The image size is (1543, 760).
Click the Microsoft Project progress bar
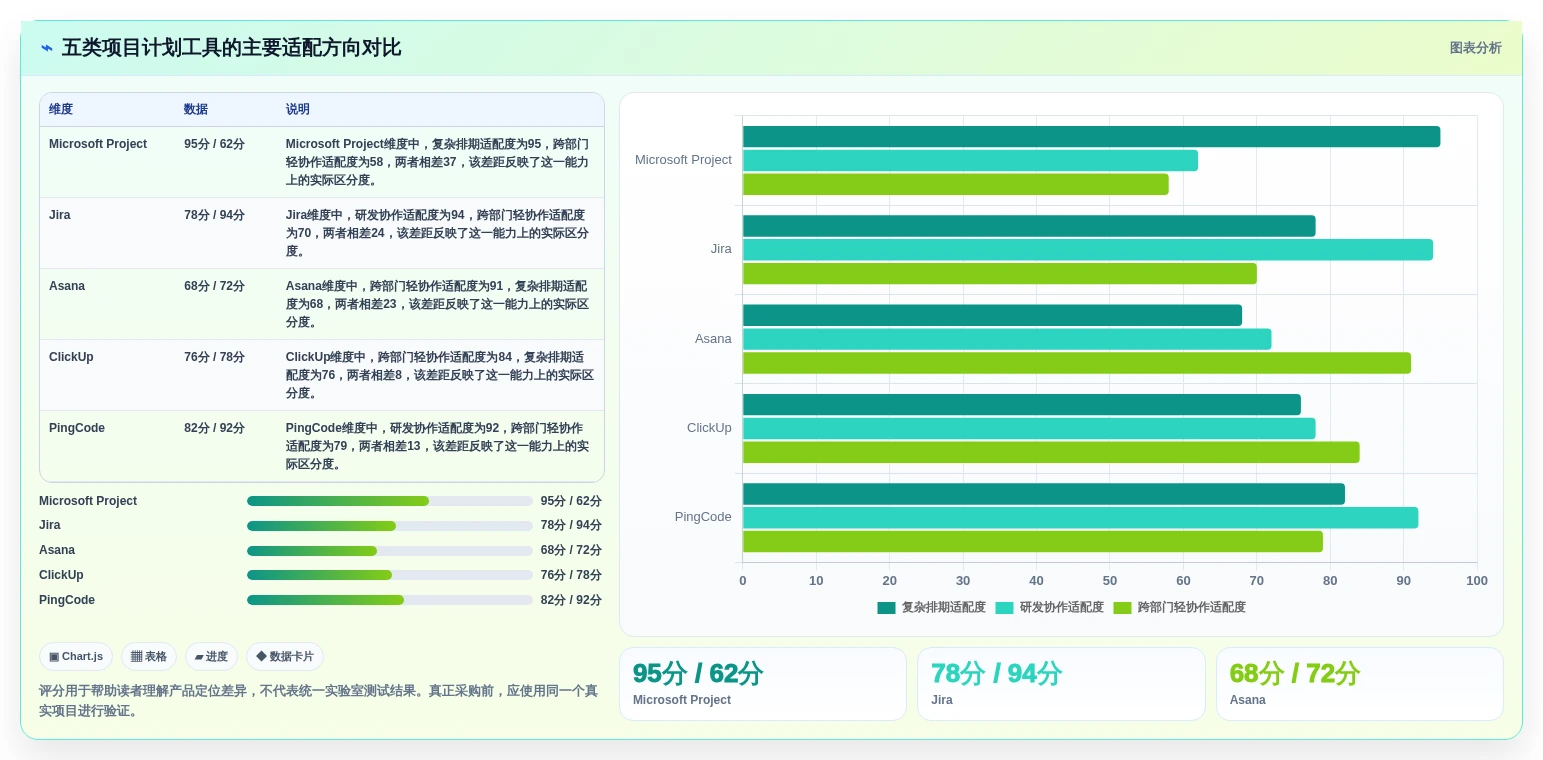pyautogui.click(x=390, y=501)
